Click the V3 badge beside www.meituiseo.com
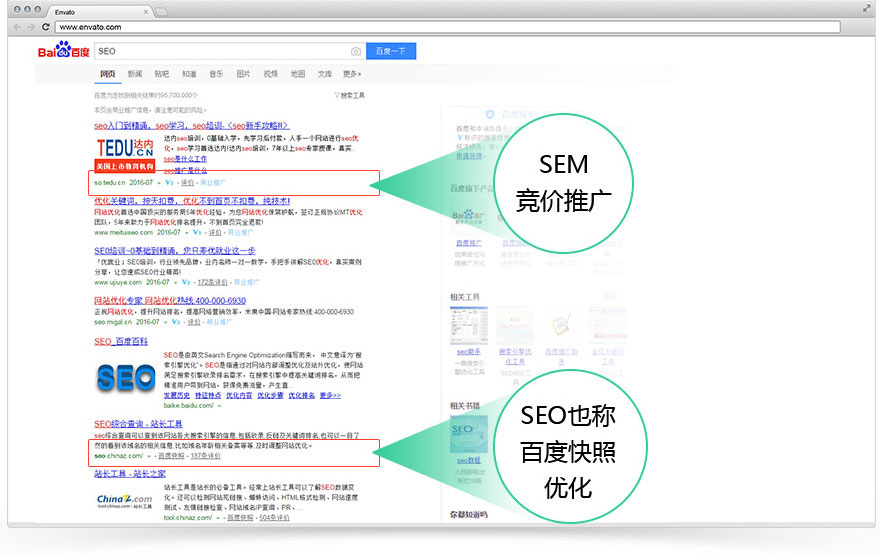This screenshot has height=557, width=880. (197, 232)
